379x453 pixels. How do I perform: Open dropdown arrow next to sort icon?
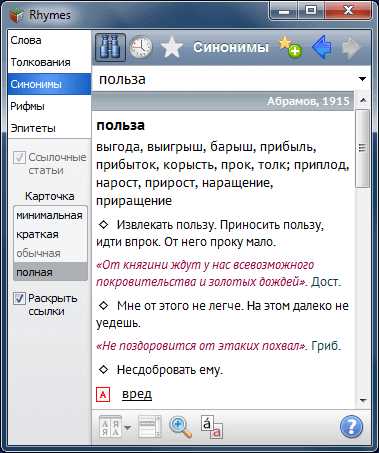click(128, 428)
